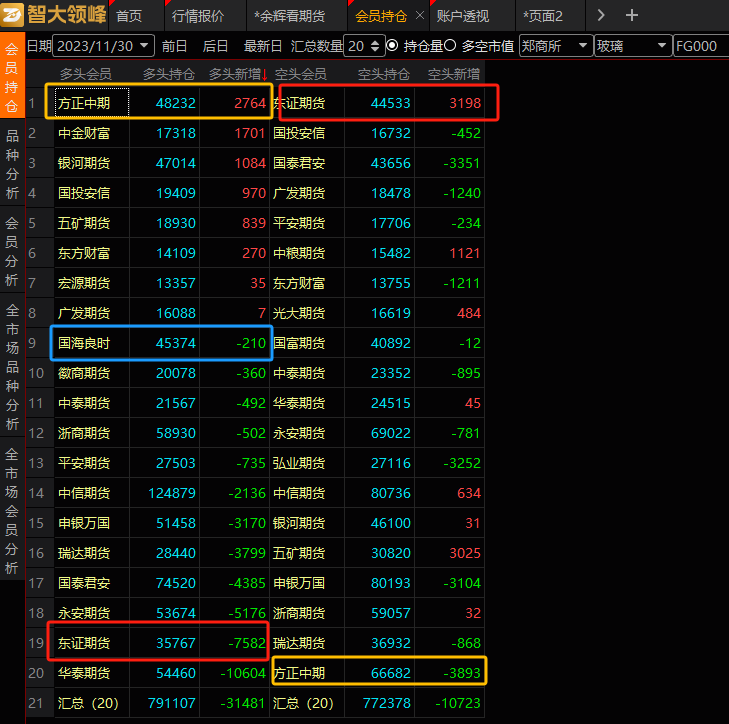Screen dimensions: 729x724
Task: Close the 会员持仓 tab
Action: (x=420, y=15)
